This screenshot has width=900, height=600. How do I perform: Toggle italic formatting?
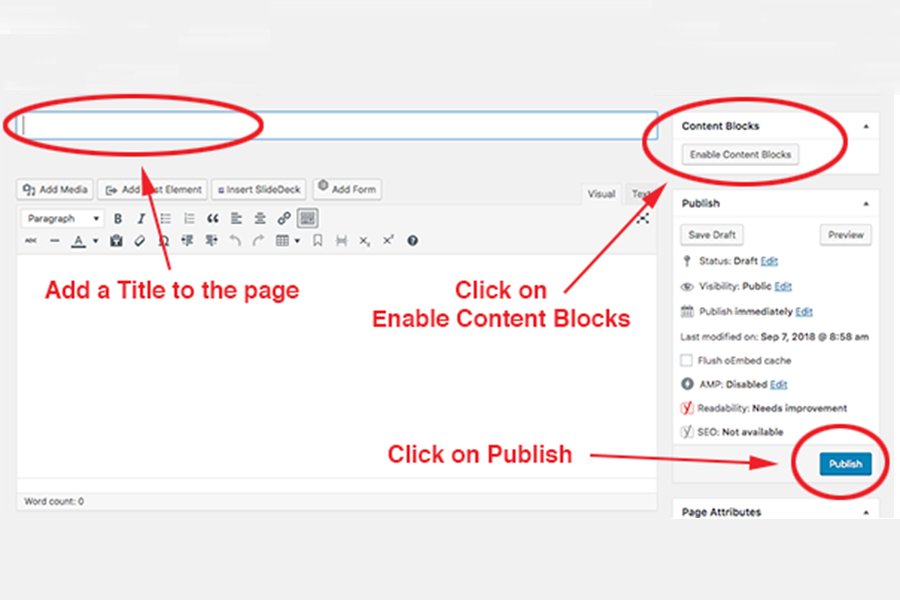[141, 219]
